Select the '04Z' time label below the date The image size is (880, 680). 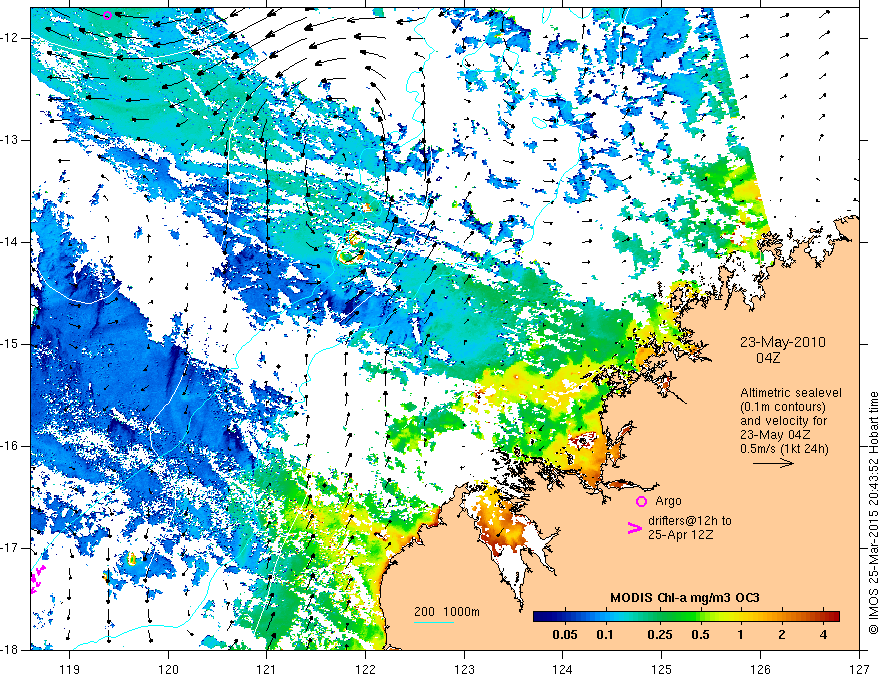(x=768, y=358)
